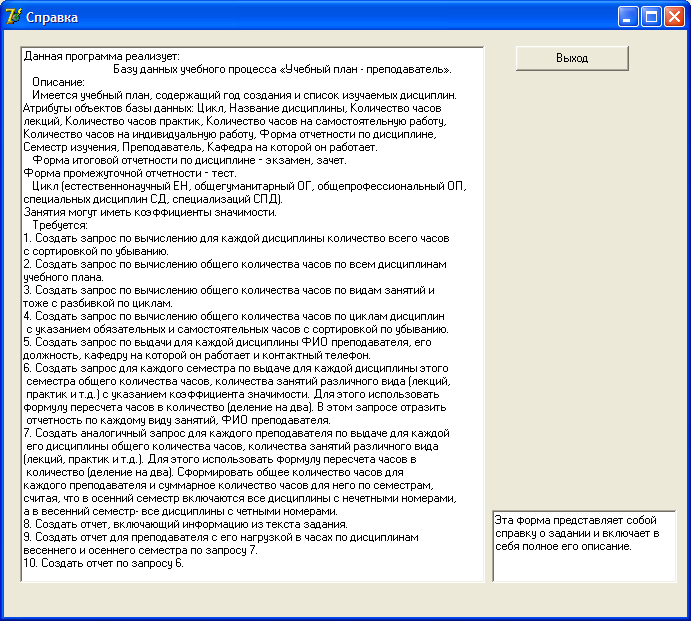Click line starting '7. Создать аналогичный запрос'

[x=236, y=433]
